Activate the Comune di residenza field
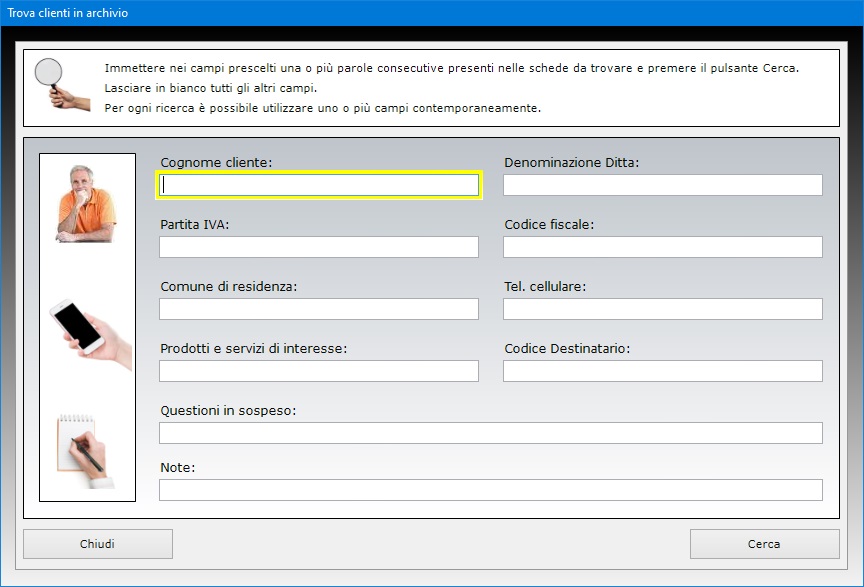864x587 pixels. point(319,309)
